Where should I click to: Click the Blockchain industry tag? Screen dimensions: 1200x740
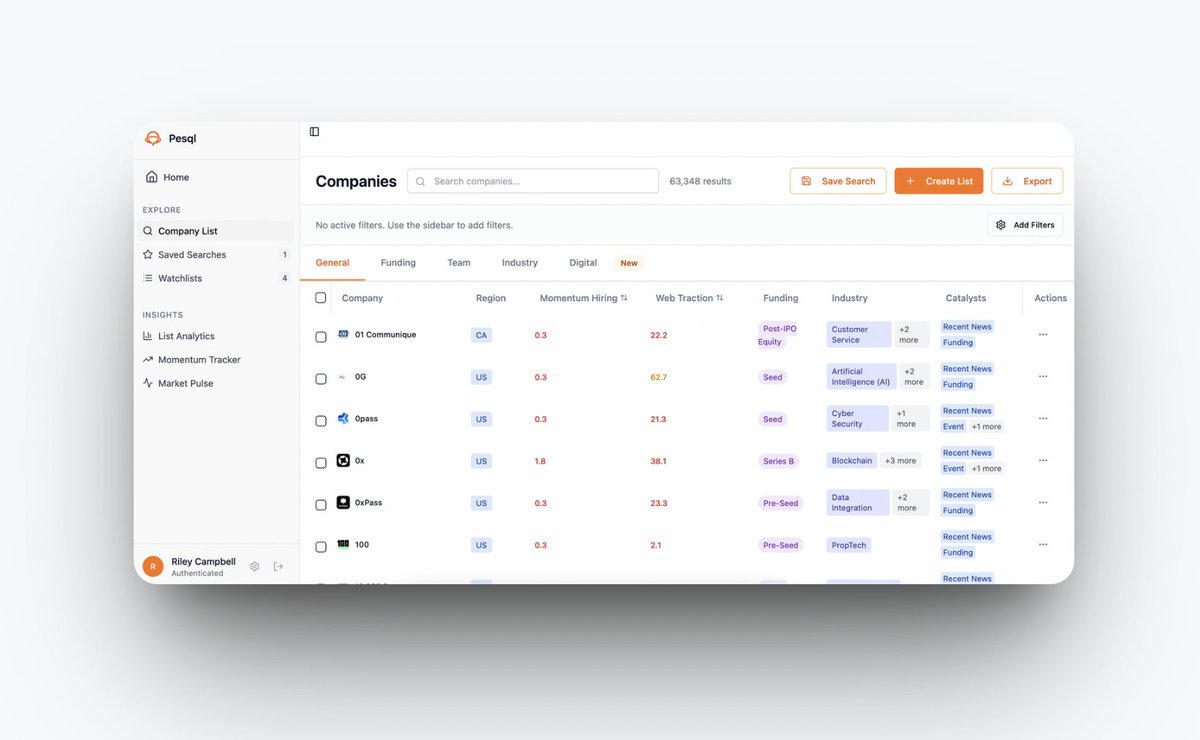851,461
